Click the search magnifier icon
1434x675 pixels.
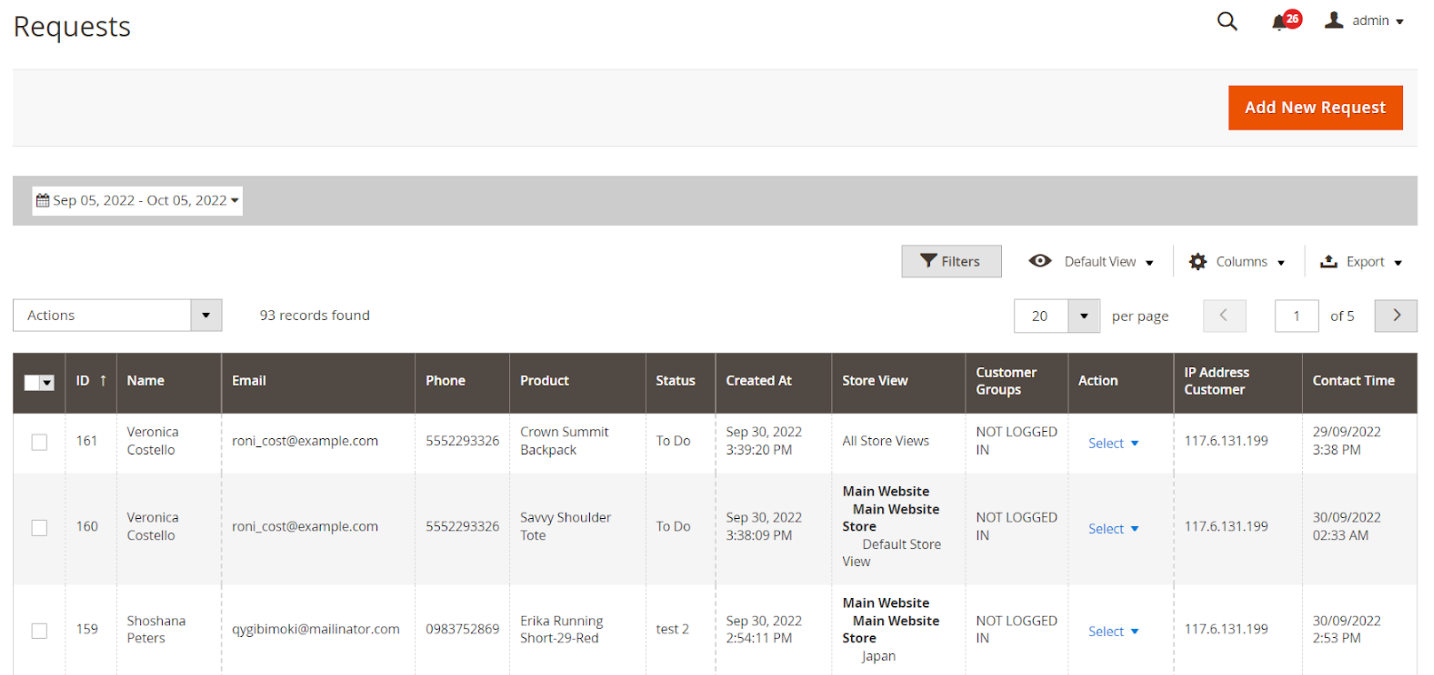[x=1226, y=21]
